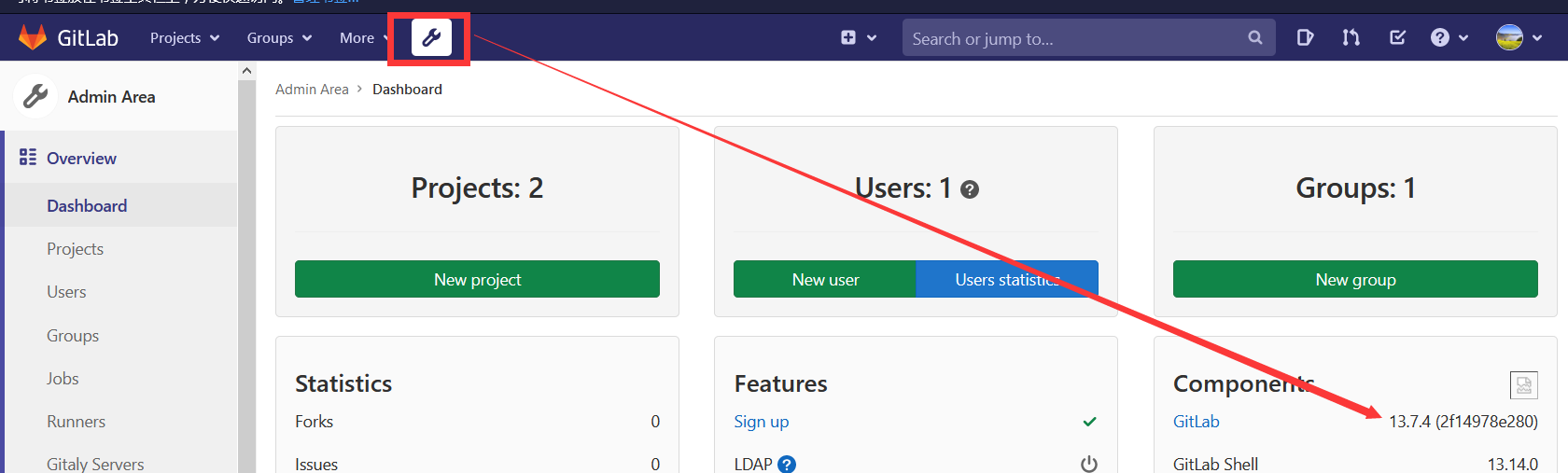Open the GitLab component link

tap(1196, 422)
